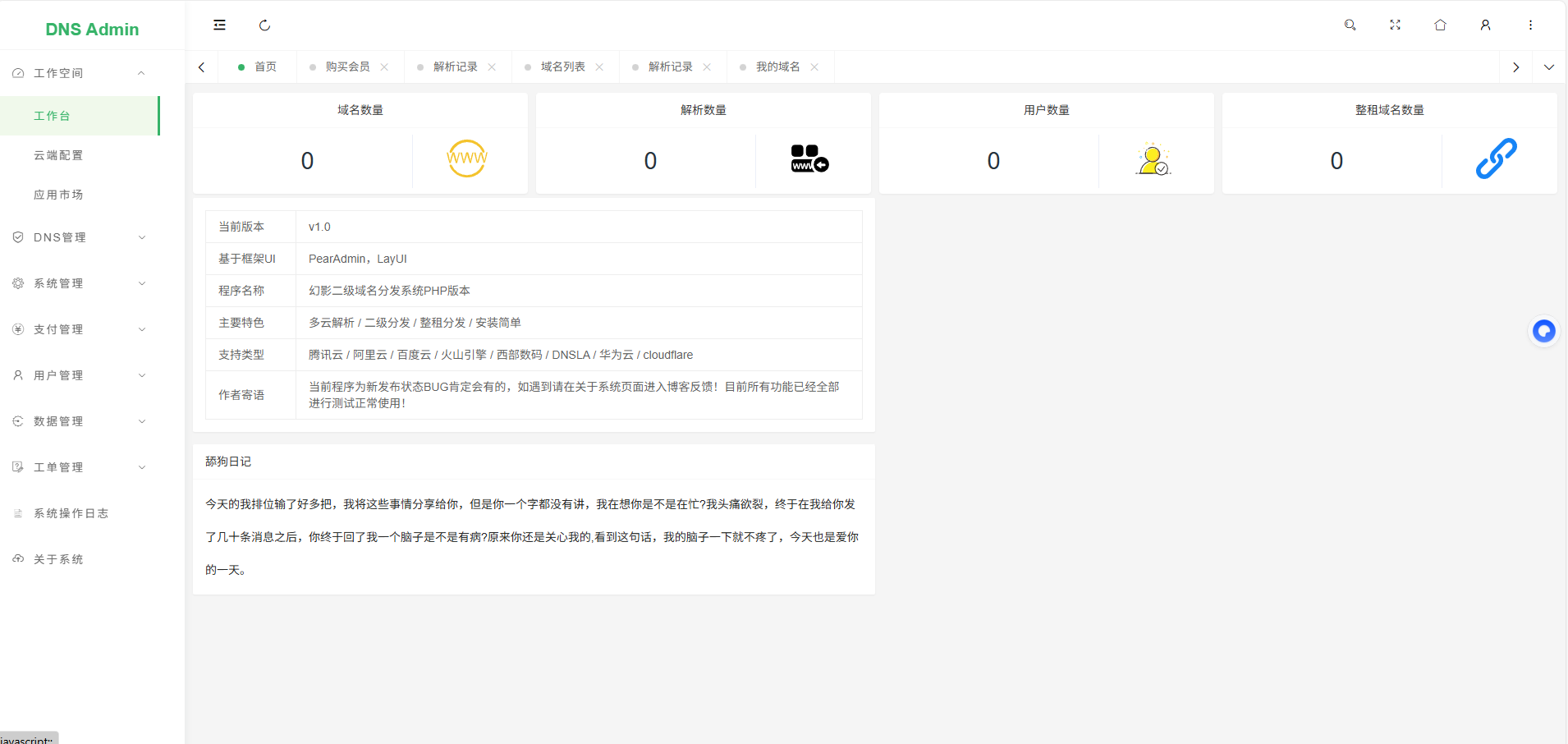
Task: Click the fullscreen icon
Action: (1395, 25)
